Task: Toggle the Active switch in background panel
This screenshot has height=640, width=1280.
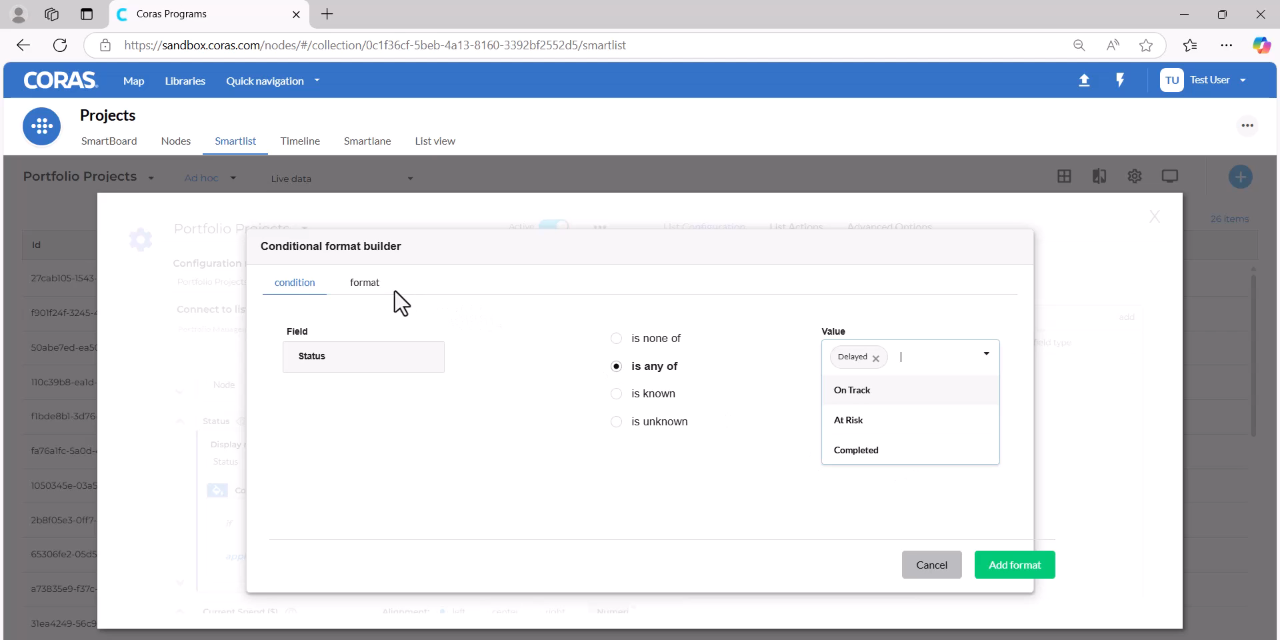Action: coord(553,227)
